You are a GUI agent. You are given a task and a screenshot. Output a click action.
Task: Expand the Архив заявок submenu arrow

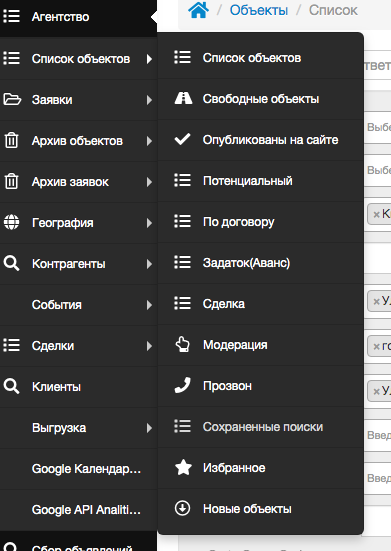[x=149, y=182]
